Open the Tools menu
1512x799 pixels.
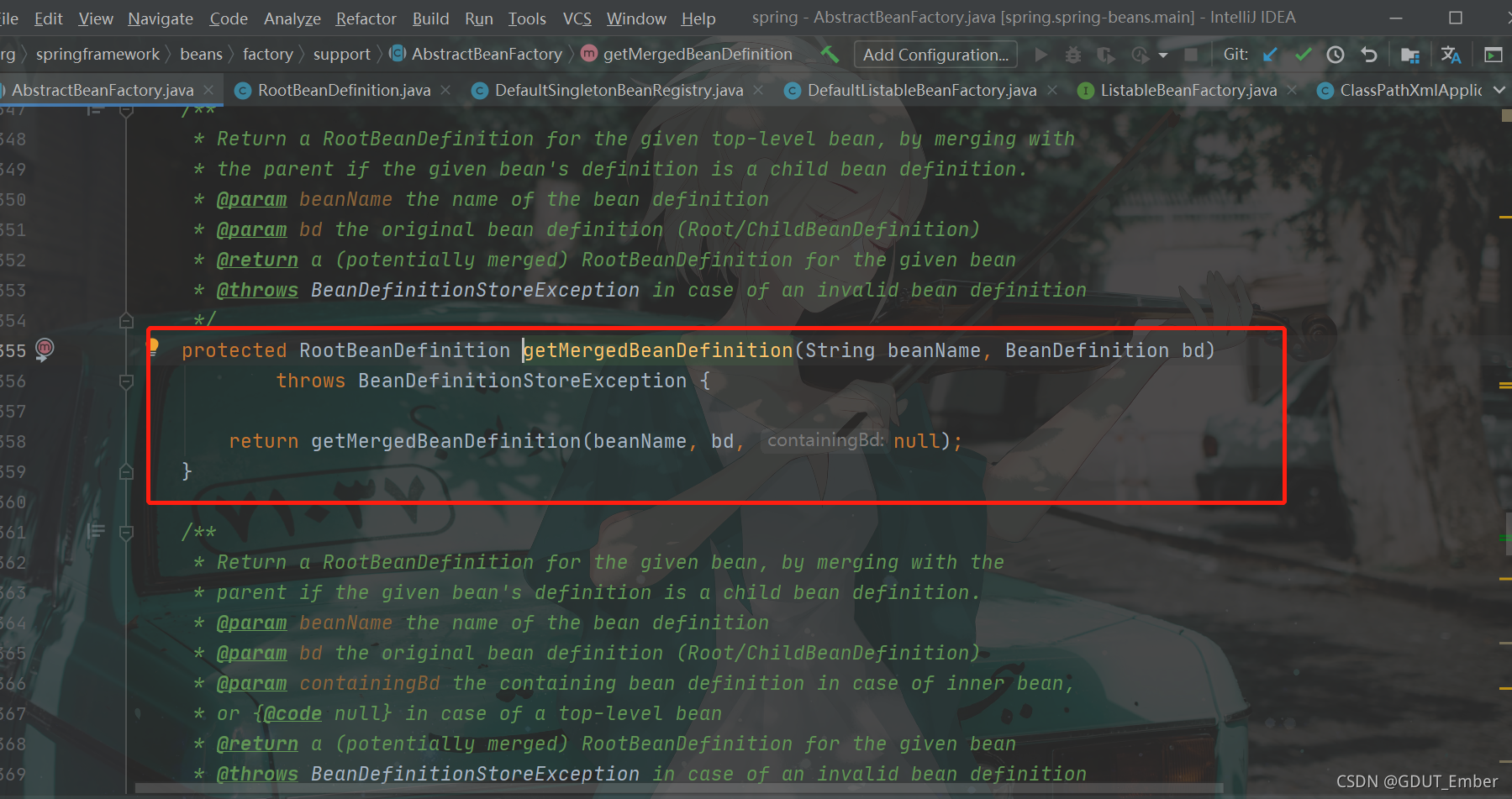coord(527,18)
